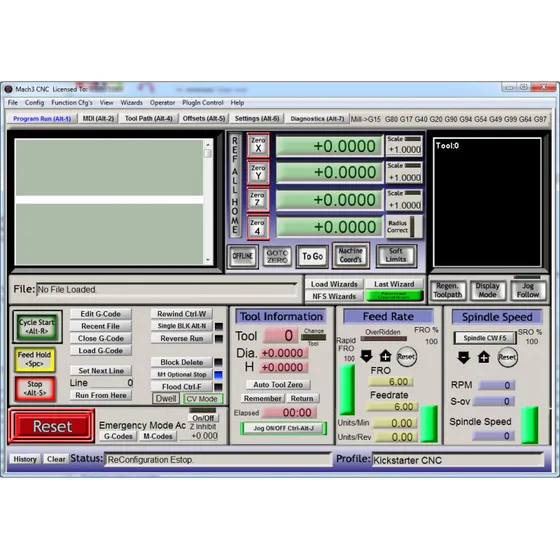This screenshot has width=560, height=560.
Task: Click the large red Reset button
Action: coord(52,426)
